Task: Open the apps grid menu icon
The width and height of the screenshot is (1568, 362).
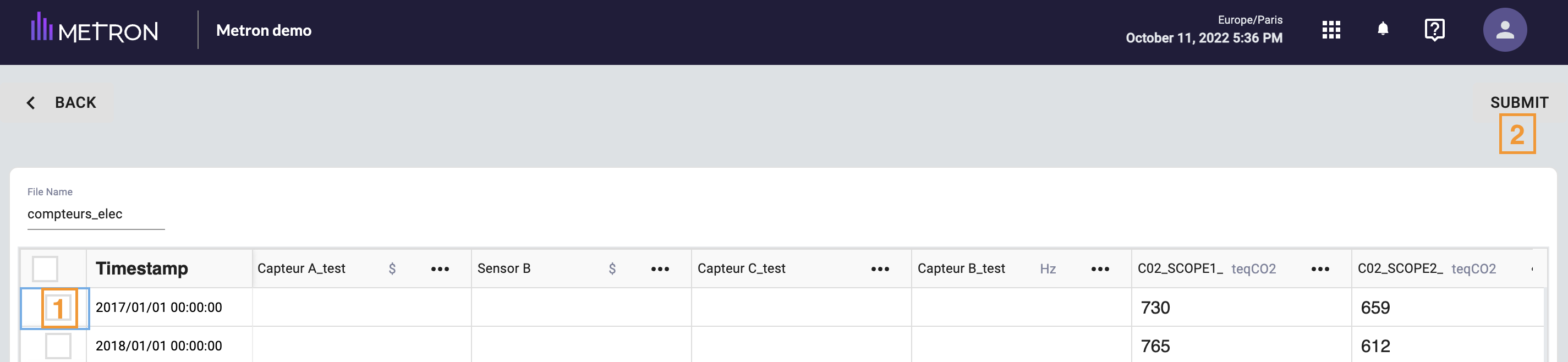Action: tap(1331, 30)
